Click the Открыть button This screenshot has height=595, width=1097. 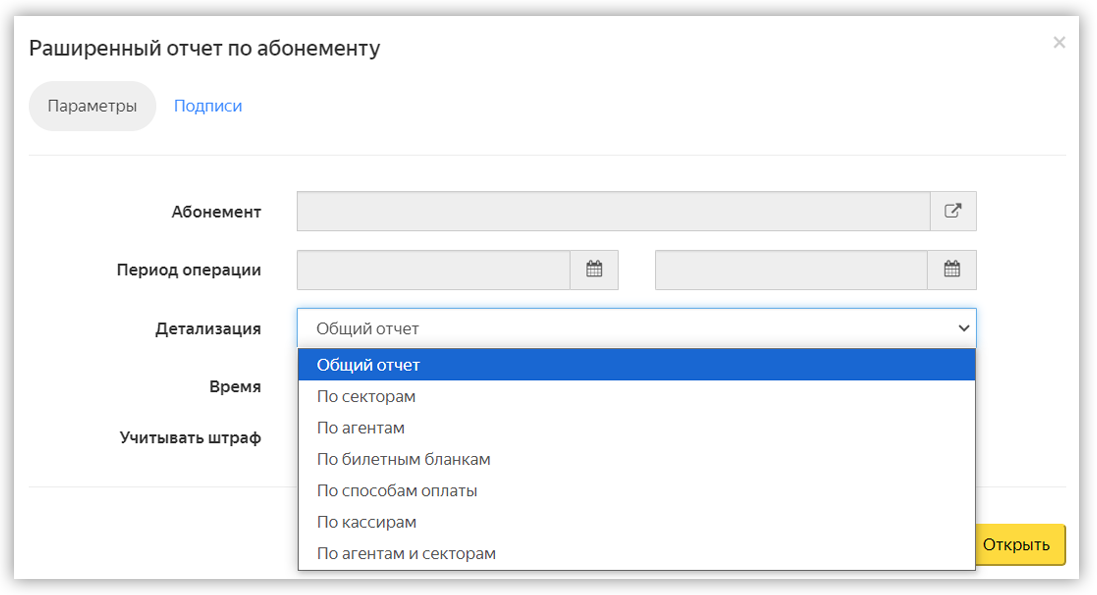(x=1019, y=545)
